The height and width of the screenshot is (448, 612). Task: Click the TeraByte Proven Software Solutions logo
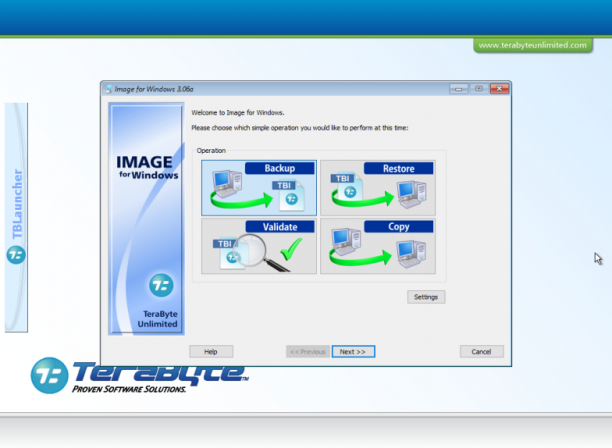pos(139,375)
